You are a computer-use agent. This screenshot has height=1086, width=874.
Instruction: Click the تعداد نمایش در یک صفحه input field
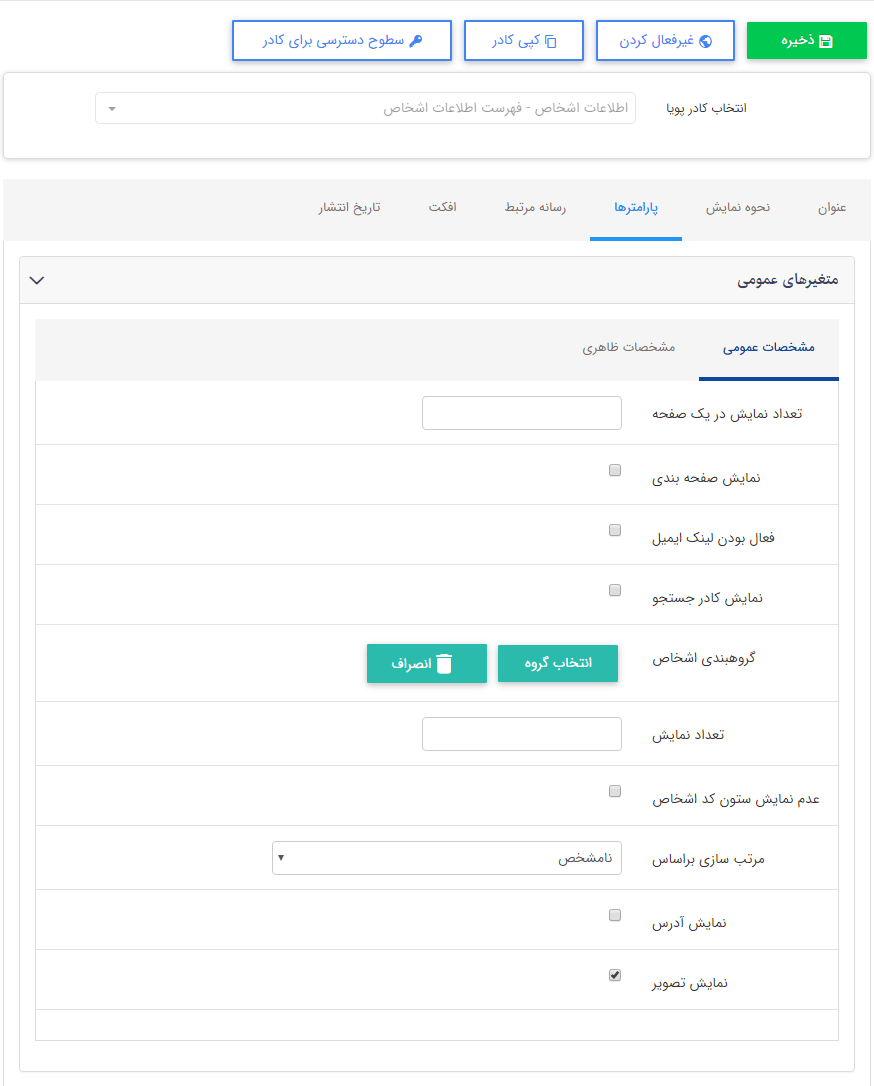pyautogui.click(x=521, y=413)
